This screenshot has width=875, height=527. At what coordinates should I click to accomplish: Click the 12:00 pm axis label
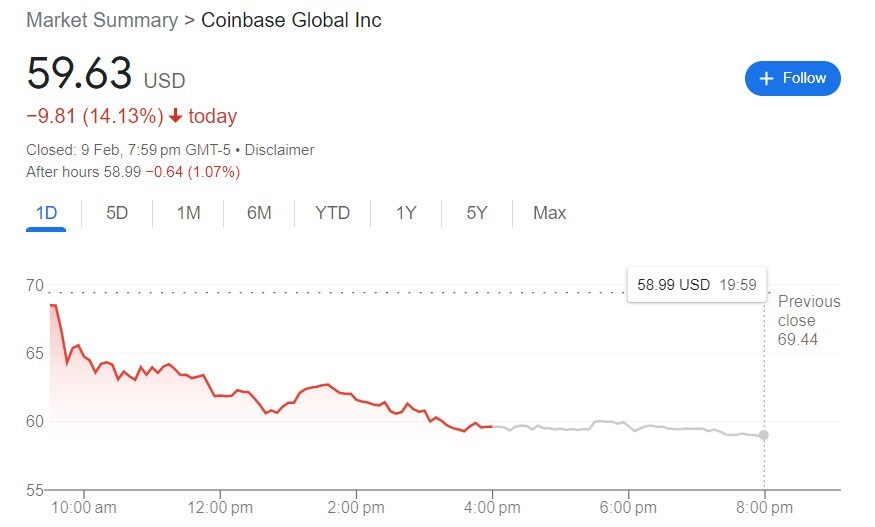click(220, 507)
